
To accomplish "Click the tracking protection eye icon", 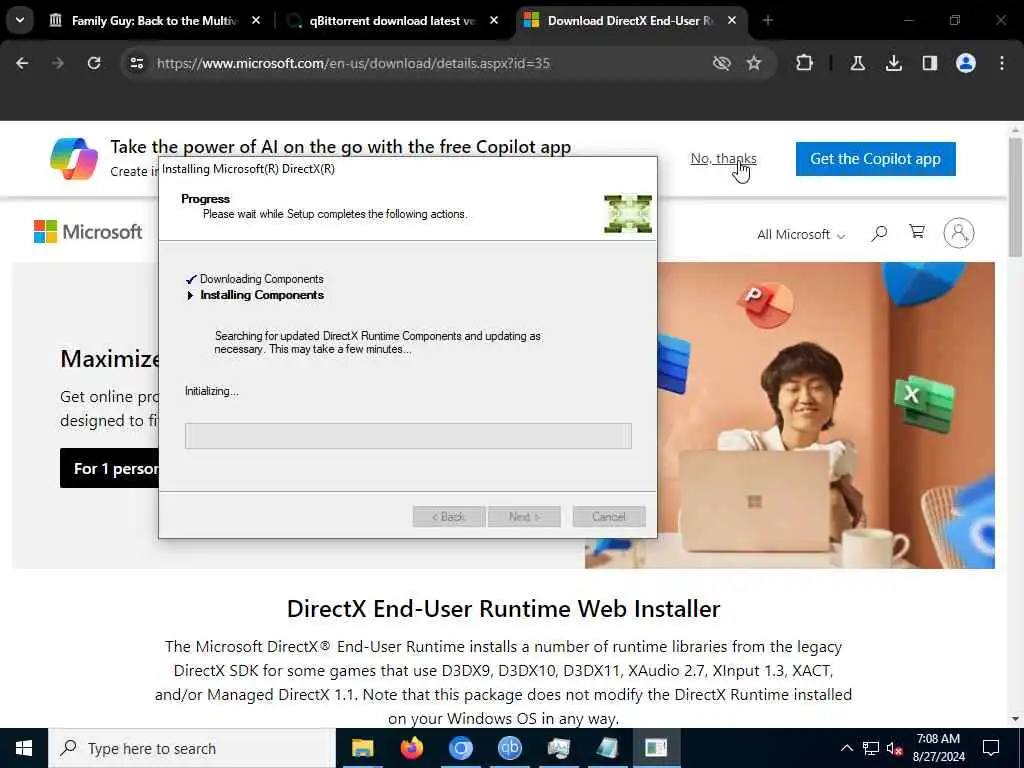I will click(x=721, y=63).
